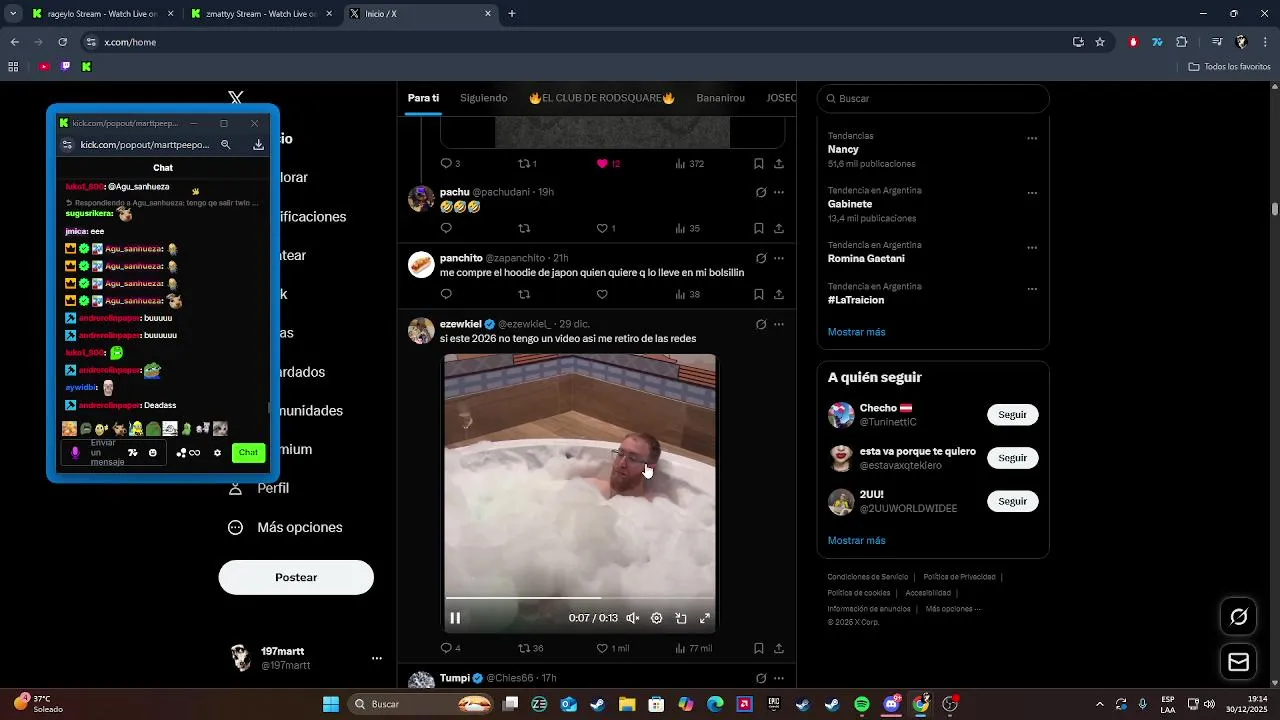Open options for #LaTraicion trend
This screenshot has height=720, width=1280.
[1032, 289]
